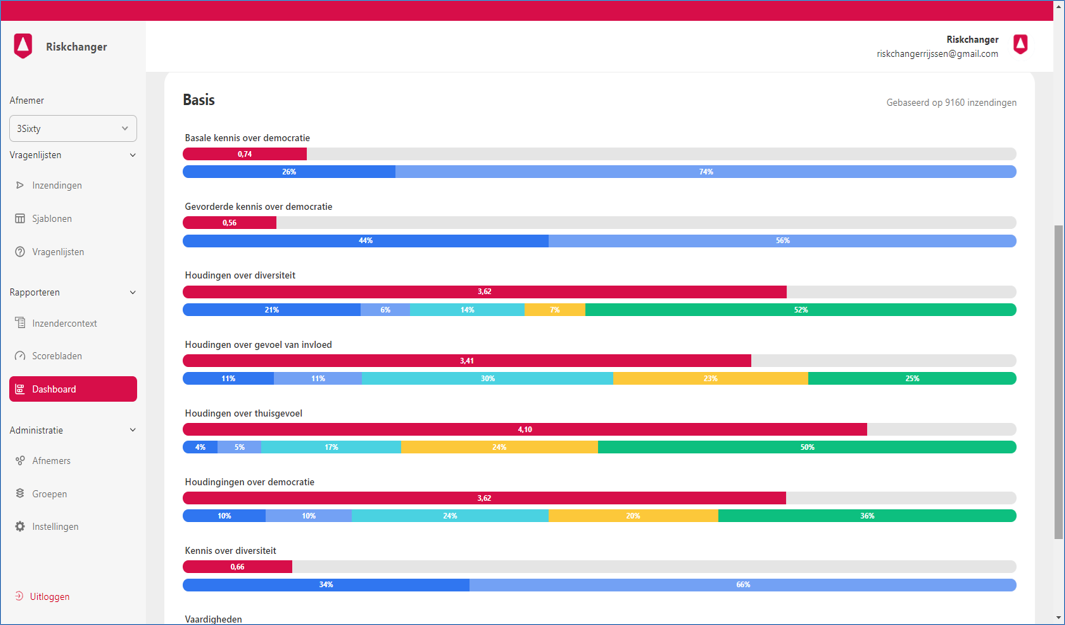Collapse the Vragenlijsten section chevron
Viewport: 1065px width, 625px height.
click(x=132, y=155)
